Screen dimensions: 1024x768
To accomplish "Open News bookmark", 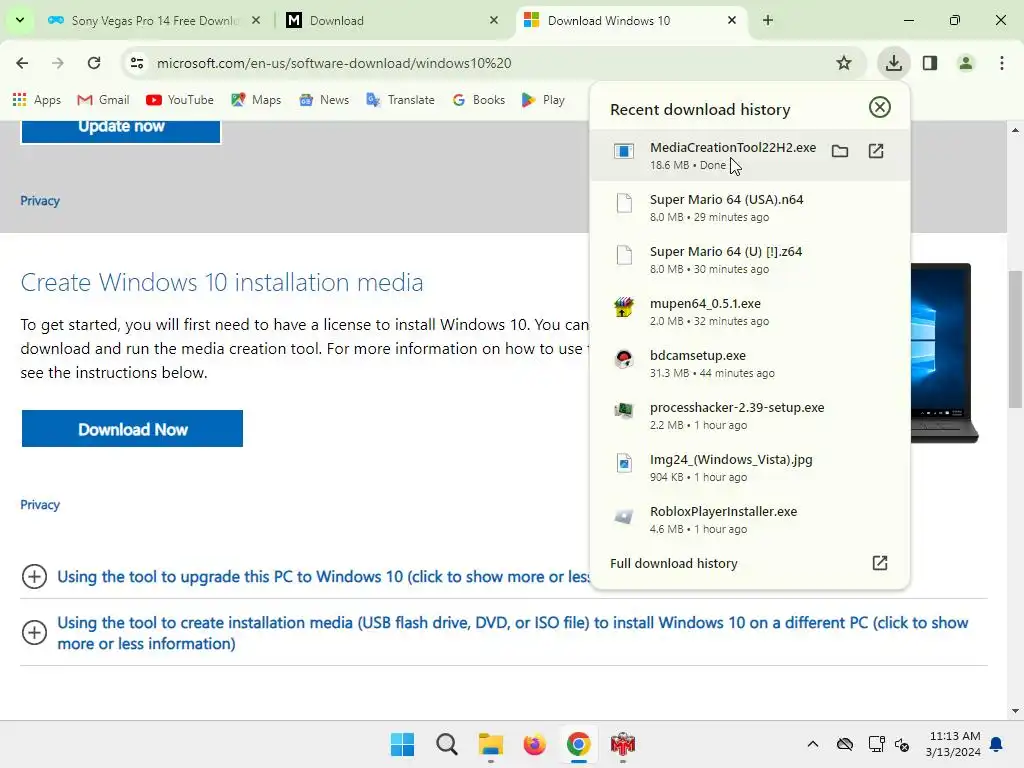I will [x=324, y=100].
